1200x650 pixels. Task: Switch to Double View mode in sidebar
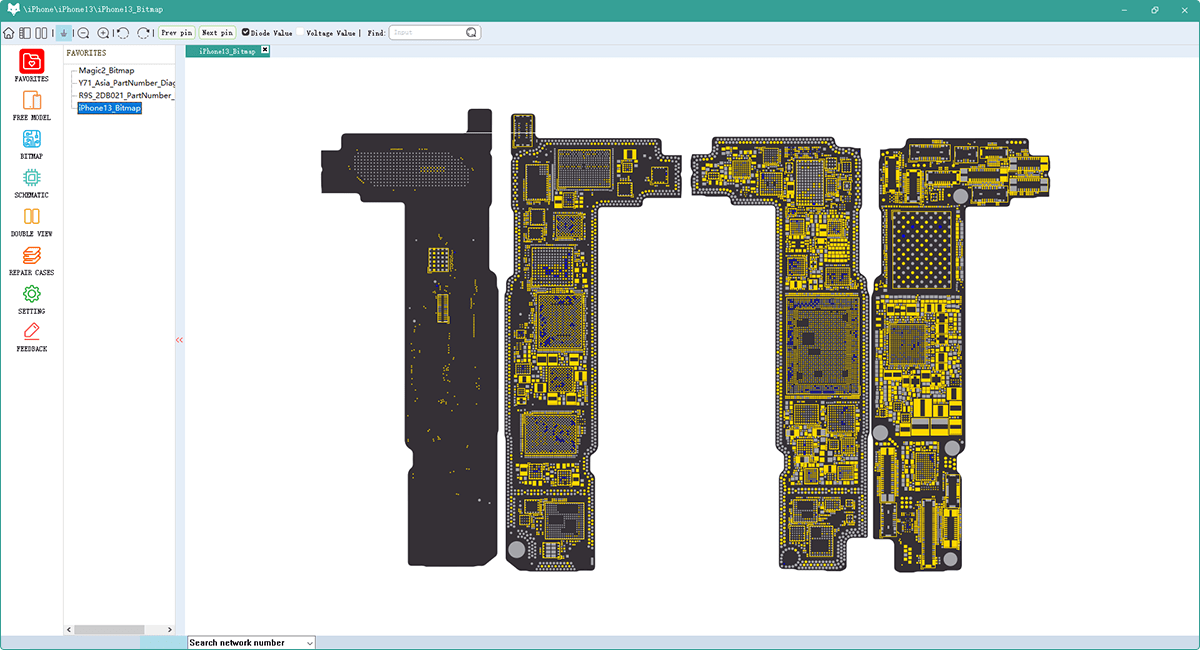pyautogui.click(x=31, y=217)
